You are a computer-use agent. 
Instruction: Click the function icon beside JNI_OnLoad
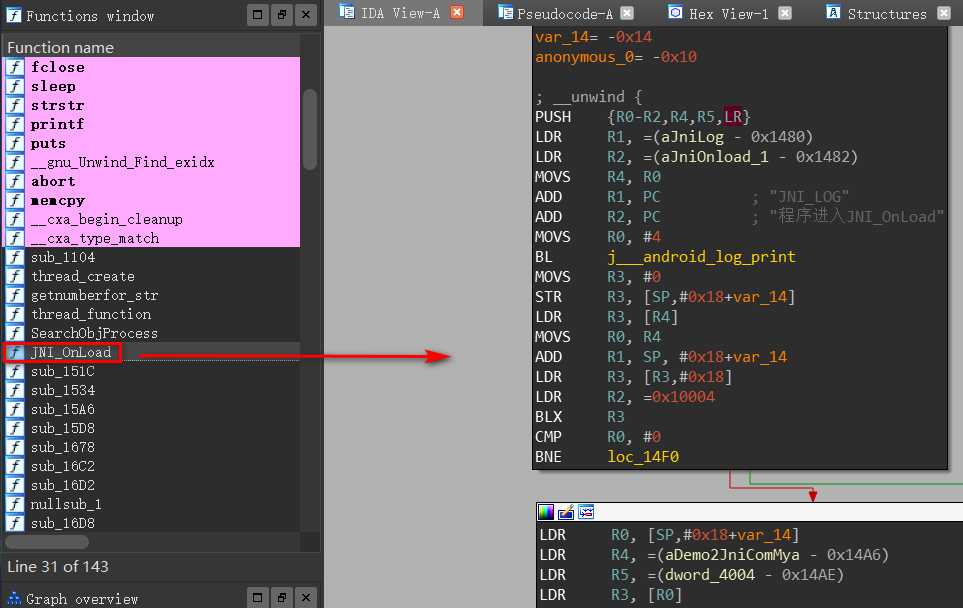click(x=15, y=353)
